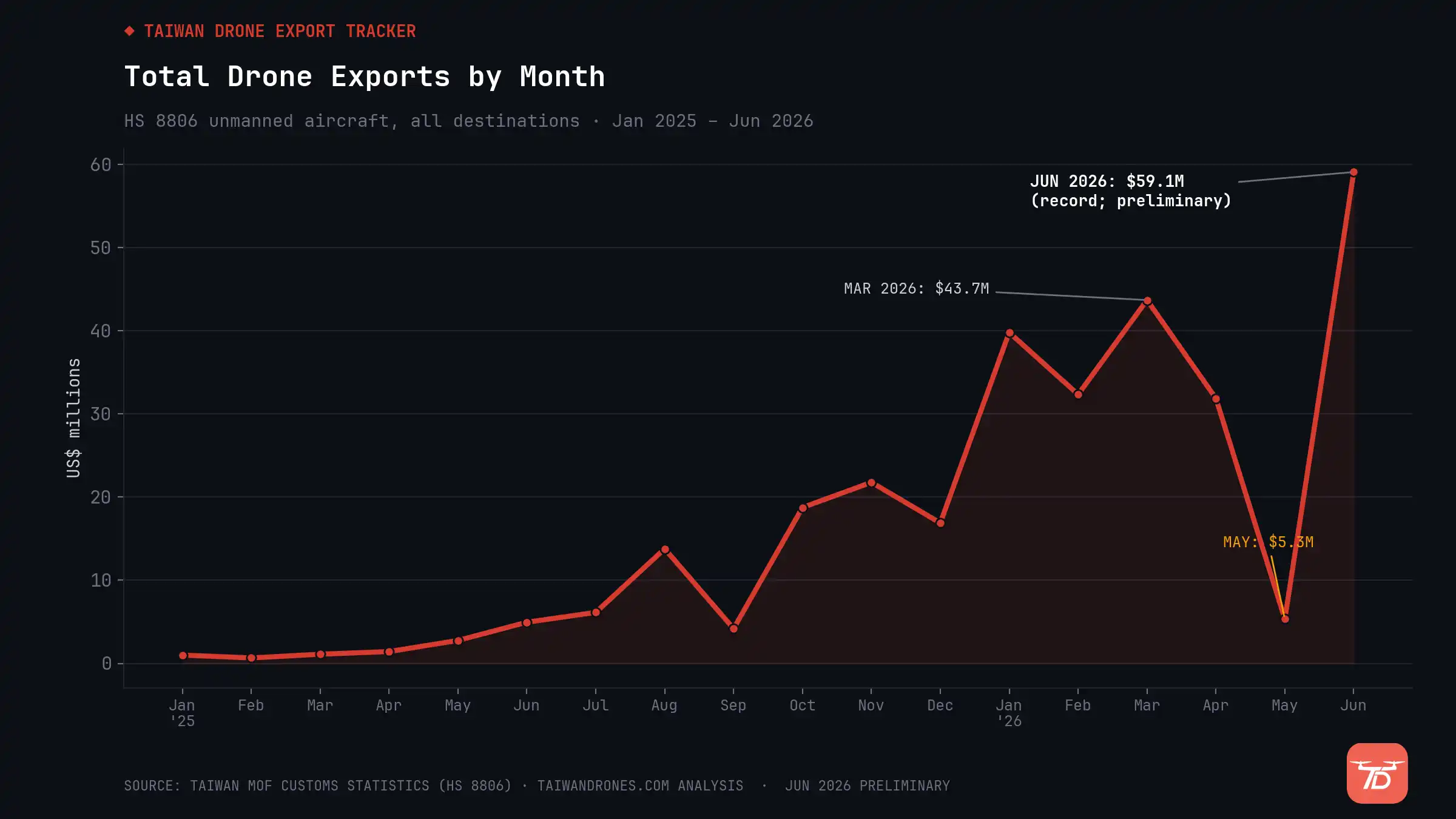Click the February 2025 data point

pos(251,658)
